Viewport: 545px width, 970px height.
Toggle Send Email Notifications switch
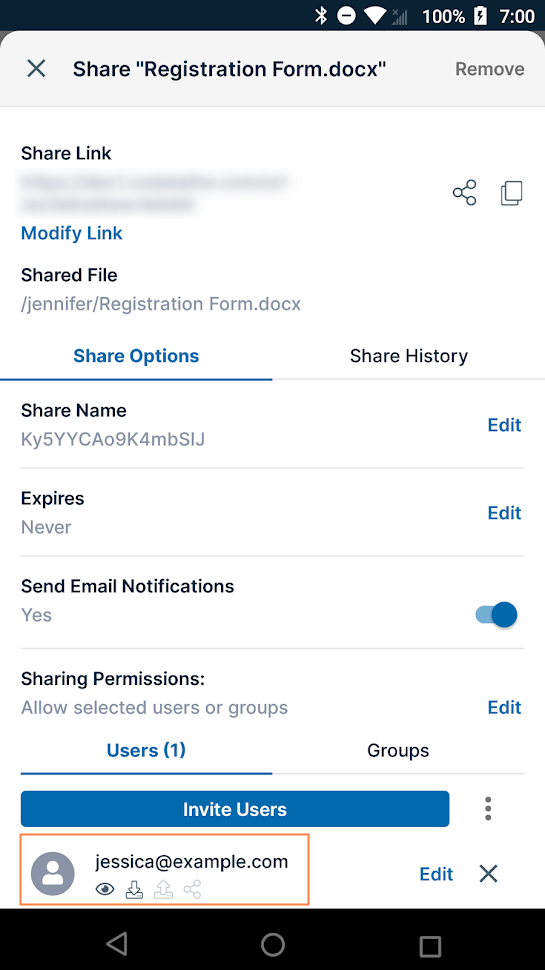(496, 615)
